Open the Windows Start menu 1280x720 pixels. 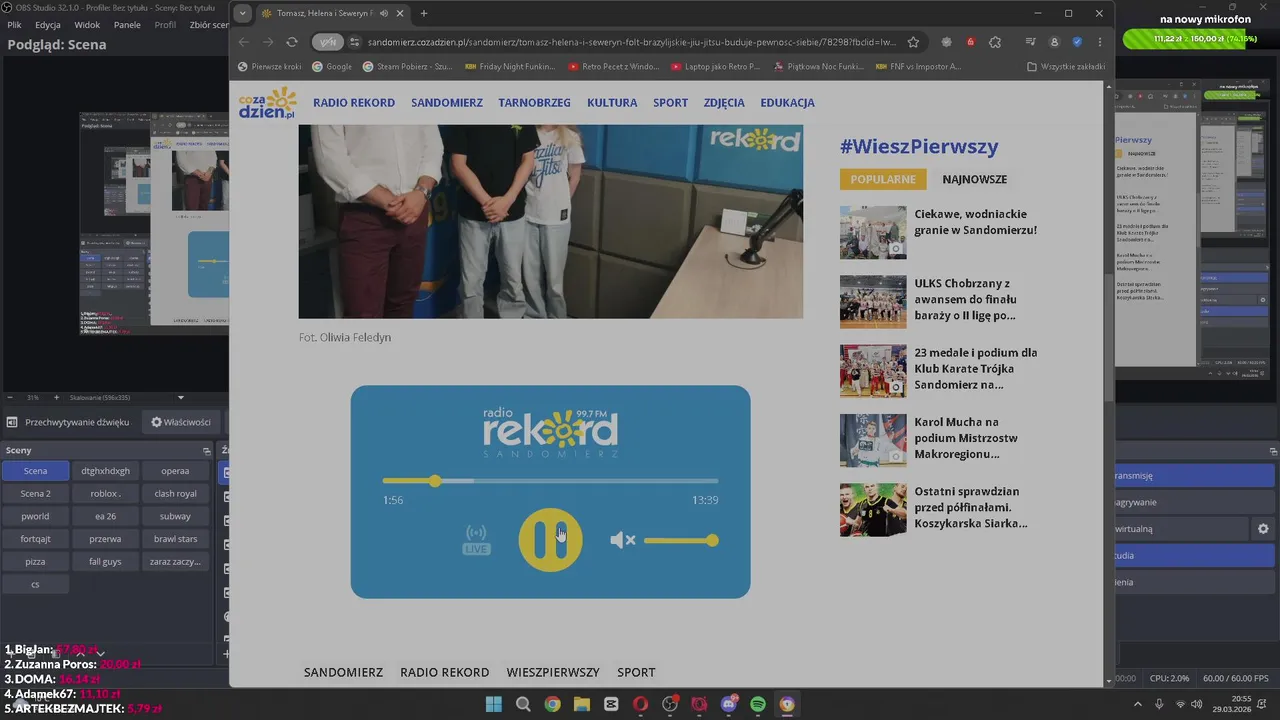tap(494, 704)
